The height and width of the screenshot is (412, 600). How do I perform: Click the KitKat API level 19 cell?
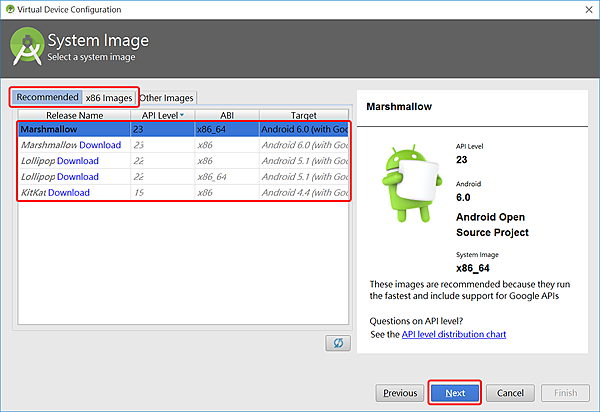(163, 192)
